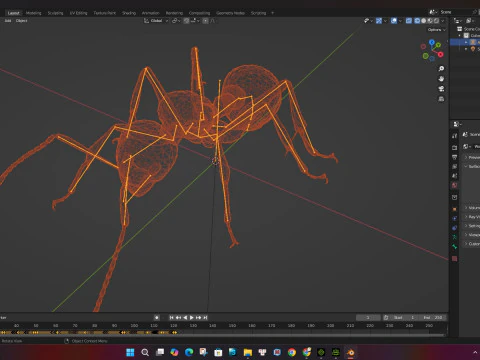Open Windows Start menu
This screenshot has height=360, width=480.
point(130,352)
